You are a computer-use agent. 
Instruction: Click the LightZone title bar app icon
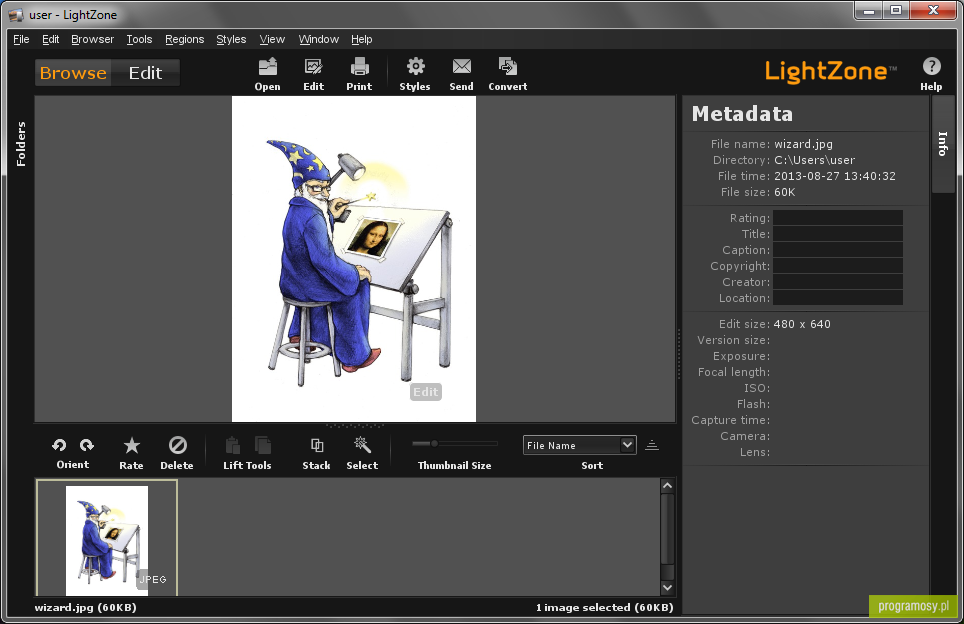pos(17,15)
